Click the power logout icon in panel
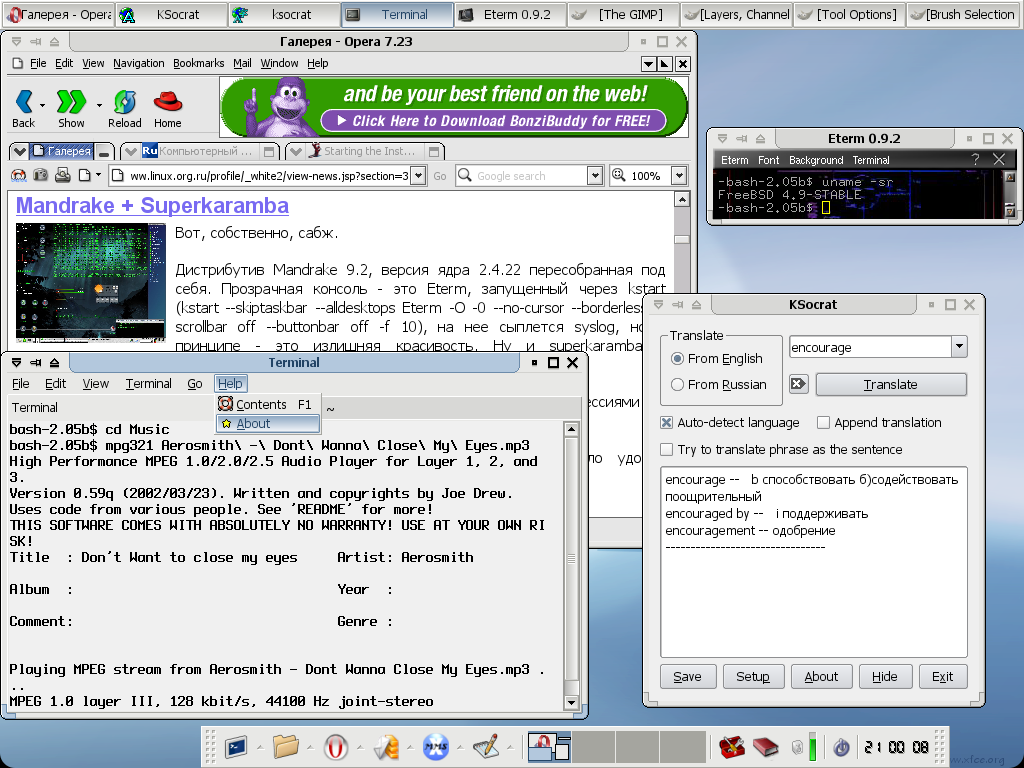 pyautogui.click(x=842, y=747)
